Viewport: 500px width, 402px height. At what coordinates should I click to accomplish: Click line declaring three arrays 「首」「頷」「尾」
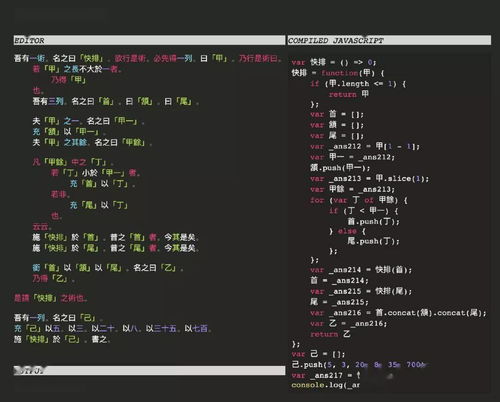(116, 101)
